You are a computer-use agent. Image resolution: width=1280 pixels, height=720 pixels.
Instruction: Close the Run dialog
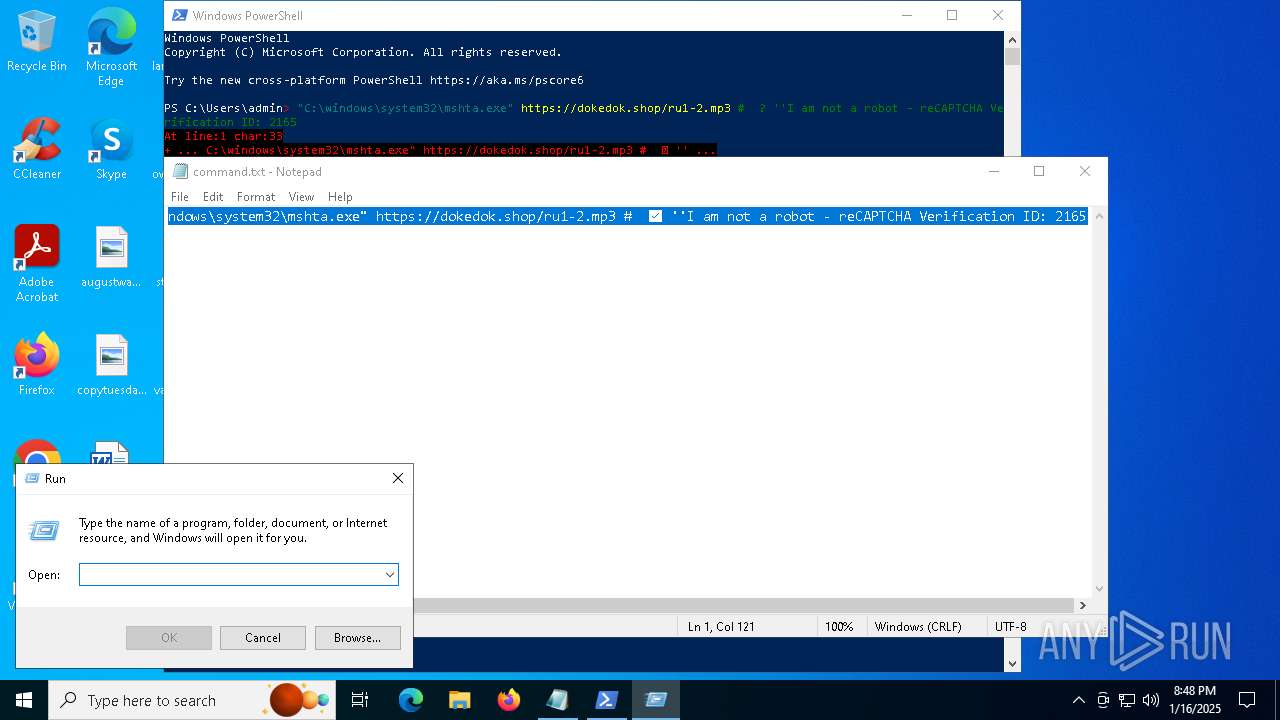(397, 479)
